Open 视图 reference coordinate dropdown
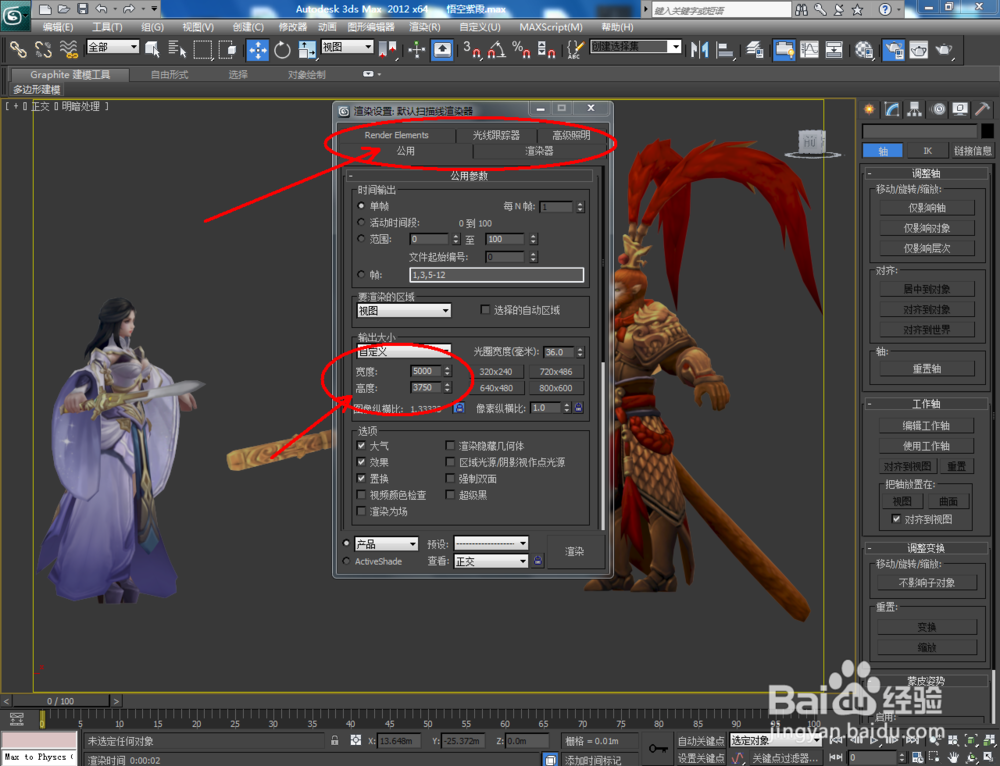 (x=347, y=47)
